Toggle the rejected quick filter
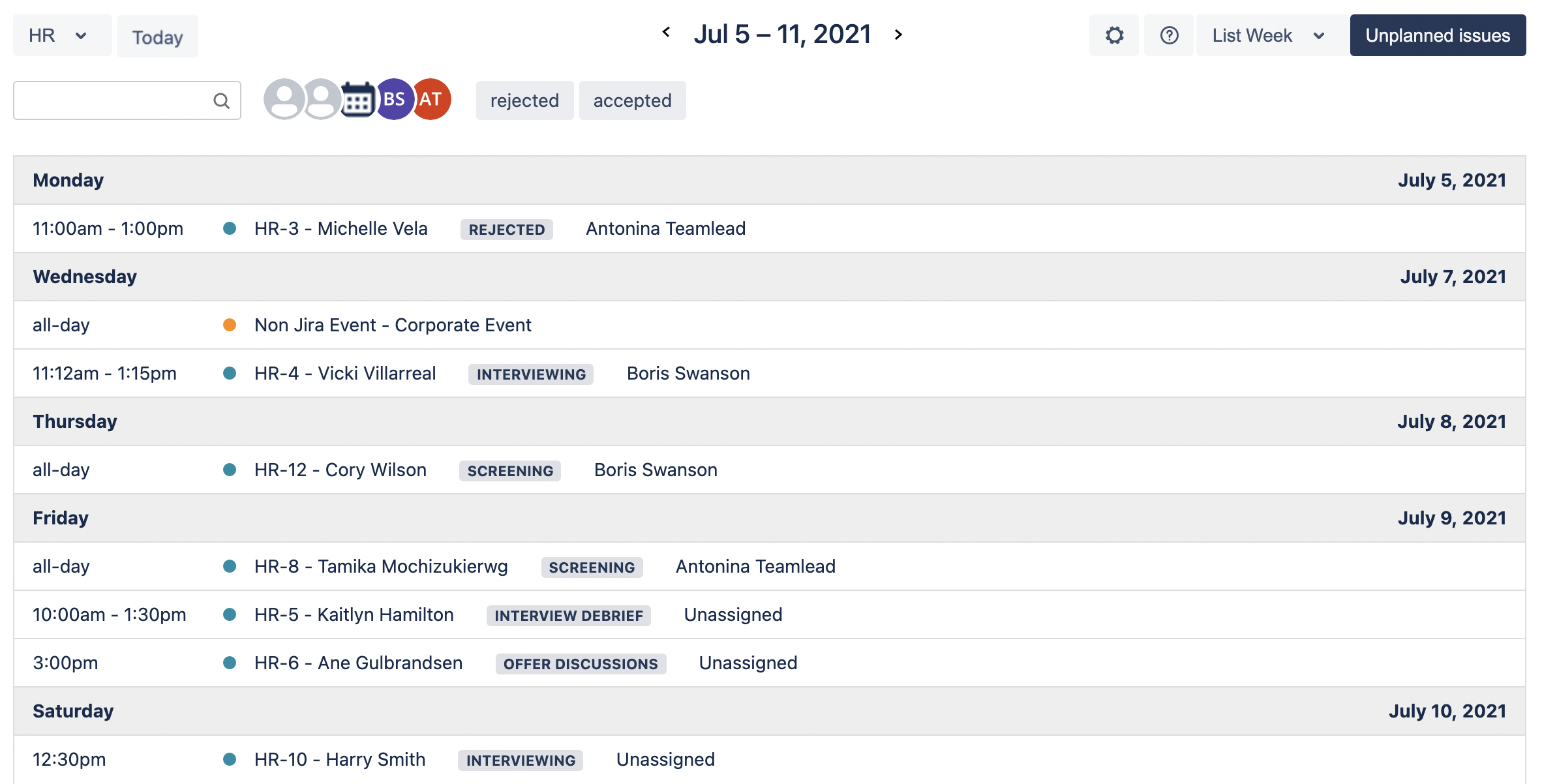 tap(524, 100)
